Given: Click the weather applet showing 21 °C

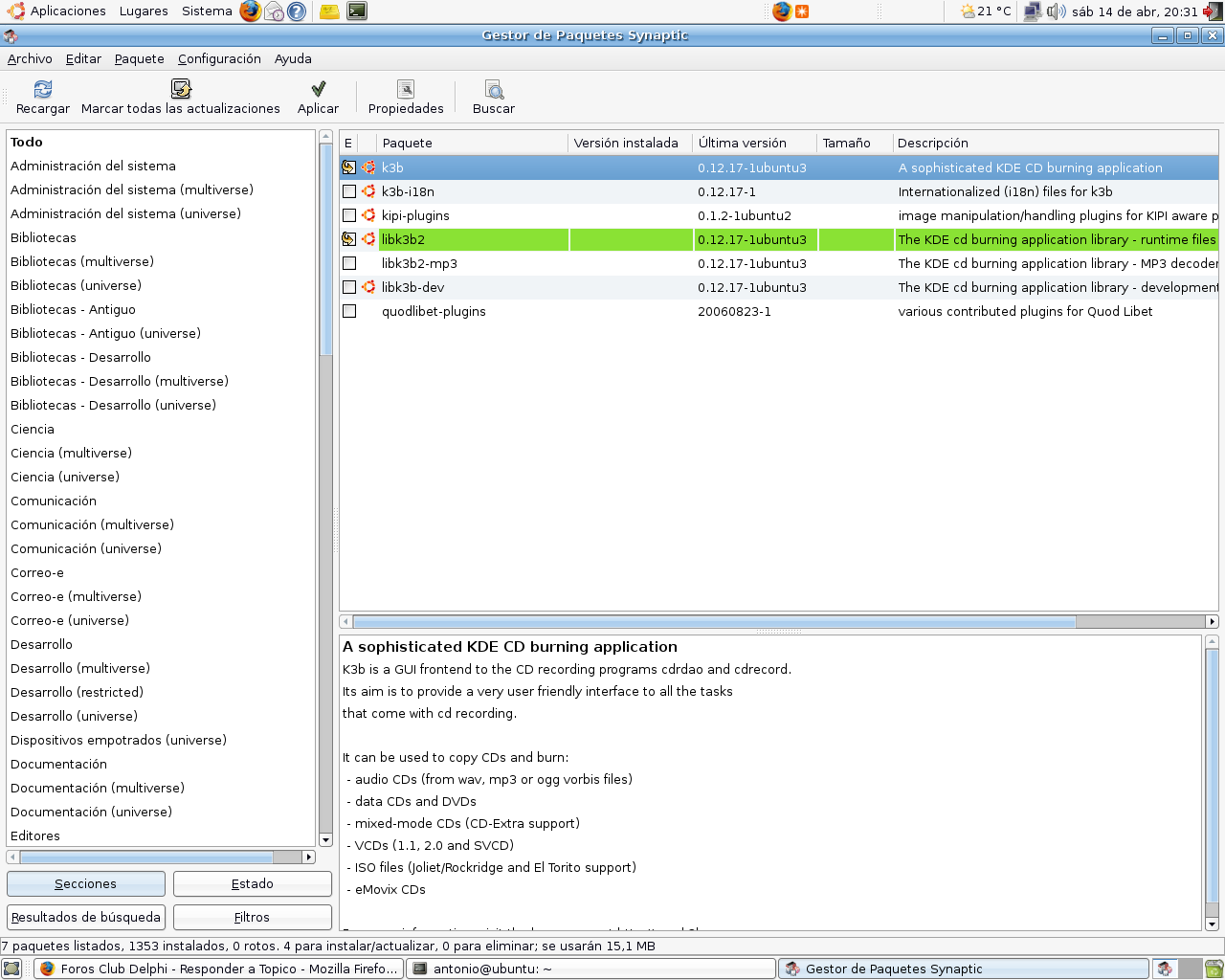Looking at the screenshot, I should coord(986,11).
